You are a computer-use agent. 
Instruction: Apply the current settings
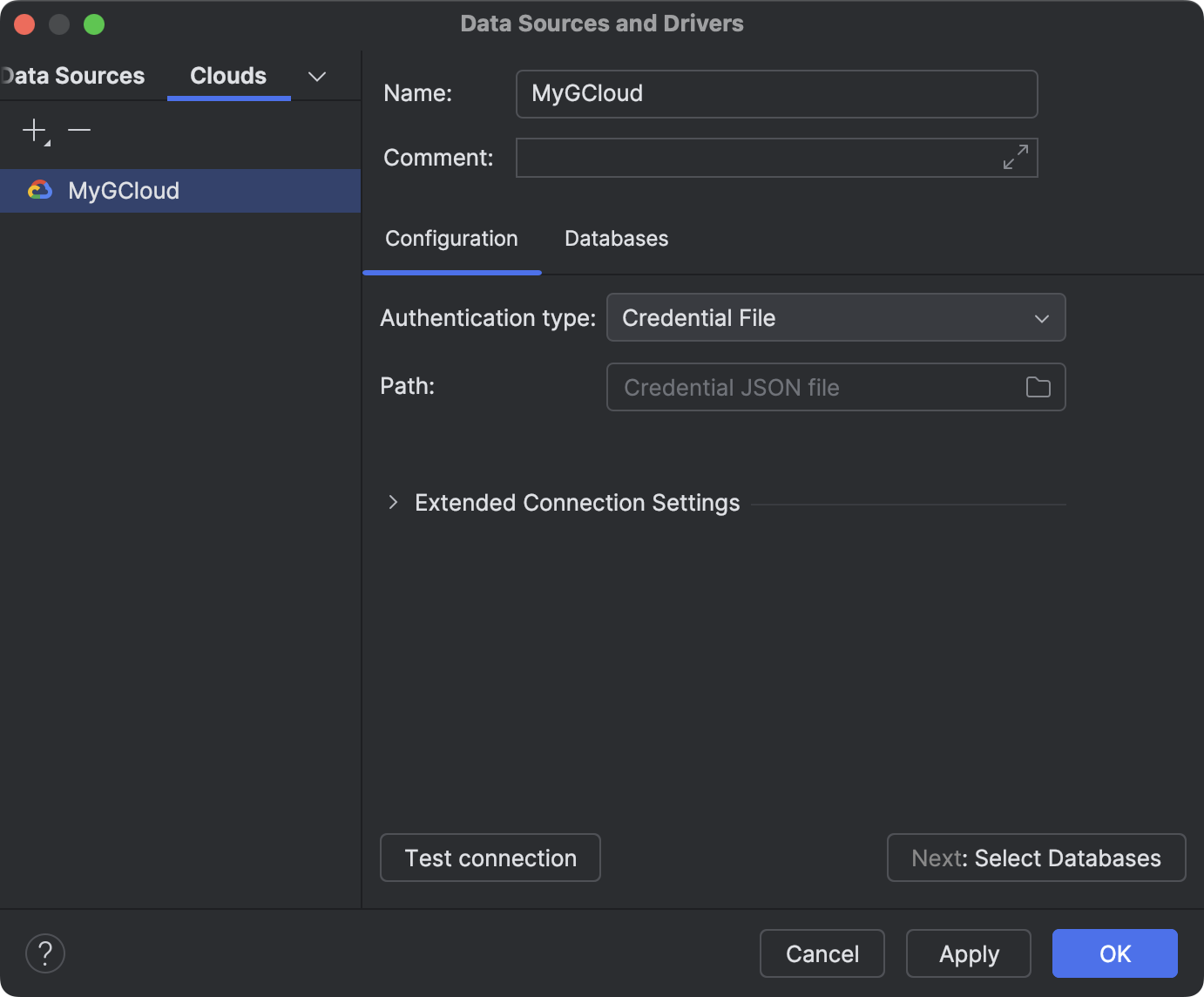pyautogui.click(x=967, y=953)
